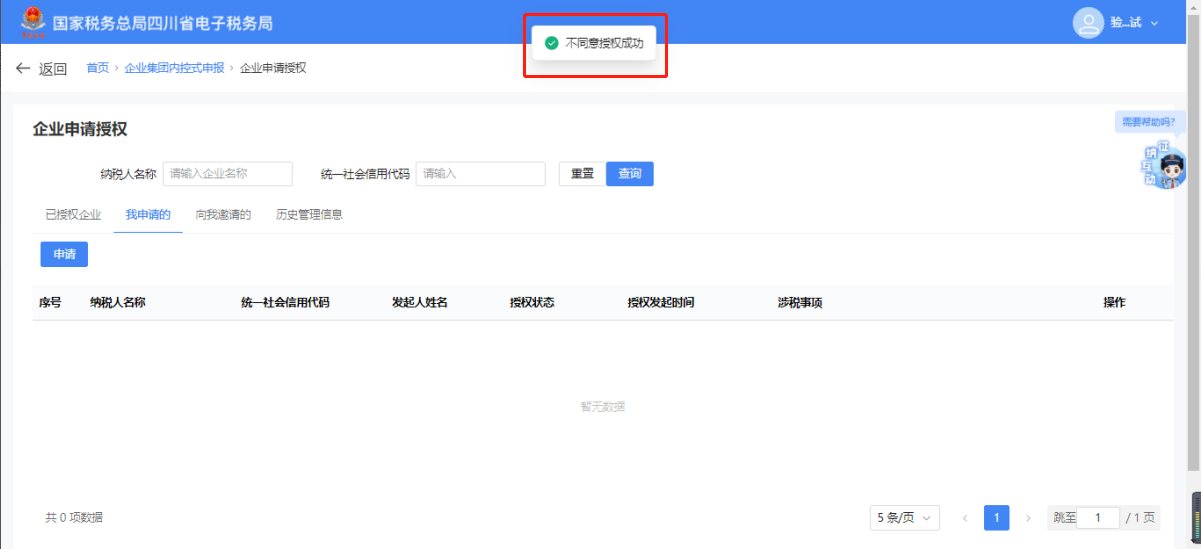Click the 统一社会信用代码 column header

285,302
